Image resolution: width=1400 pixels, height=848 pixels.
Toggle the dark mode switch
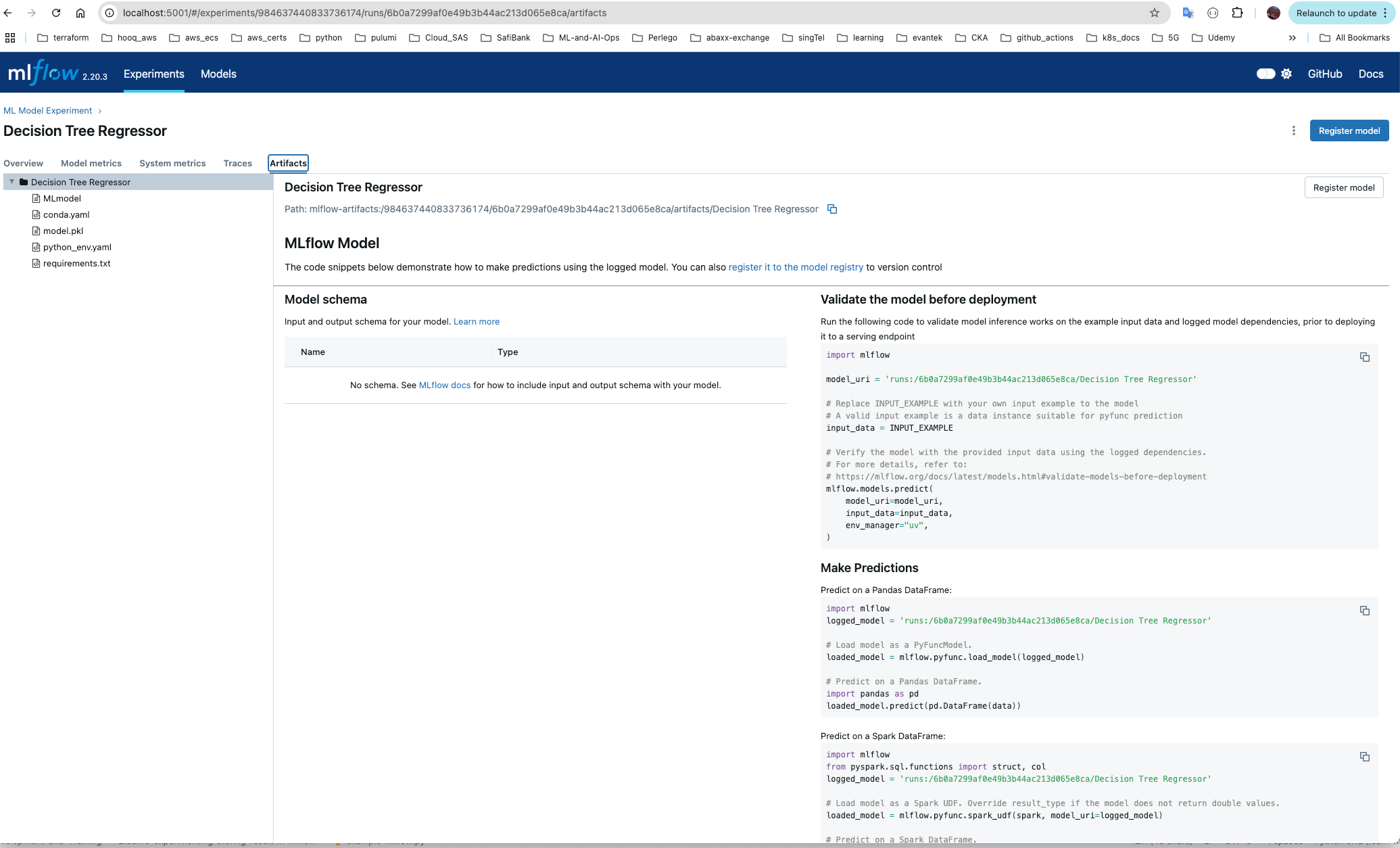tap(1265, 74)
